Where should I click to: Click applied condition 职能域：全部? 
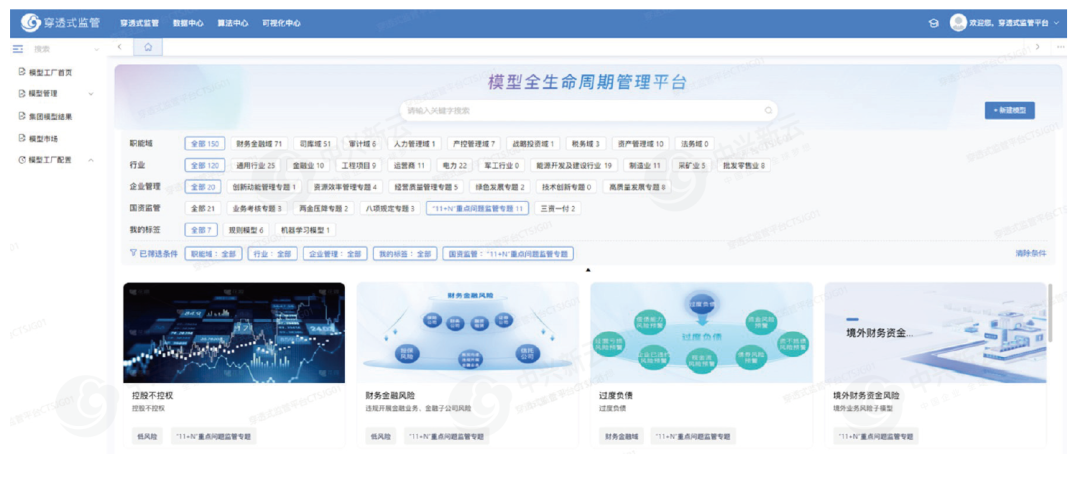(214, 254)
